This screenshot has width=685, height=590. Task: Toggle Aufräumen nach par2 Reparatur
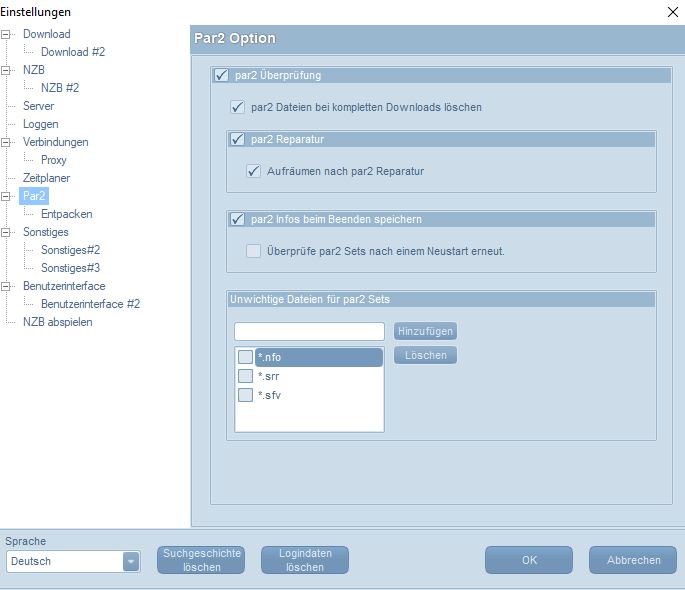click(x=254, y=171)
